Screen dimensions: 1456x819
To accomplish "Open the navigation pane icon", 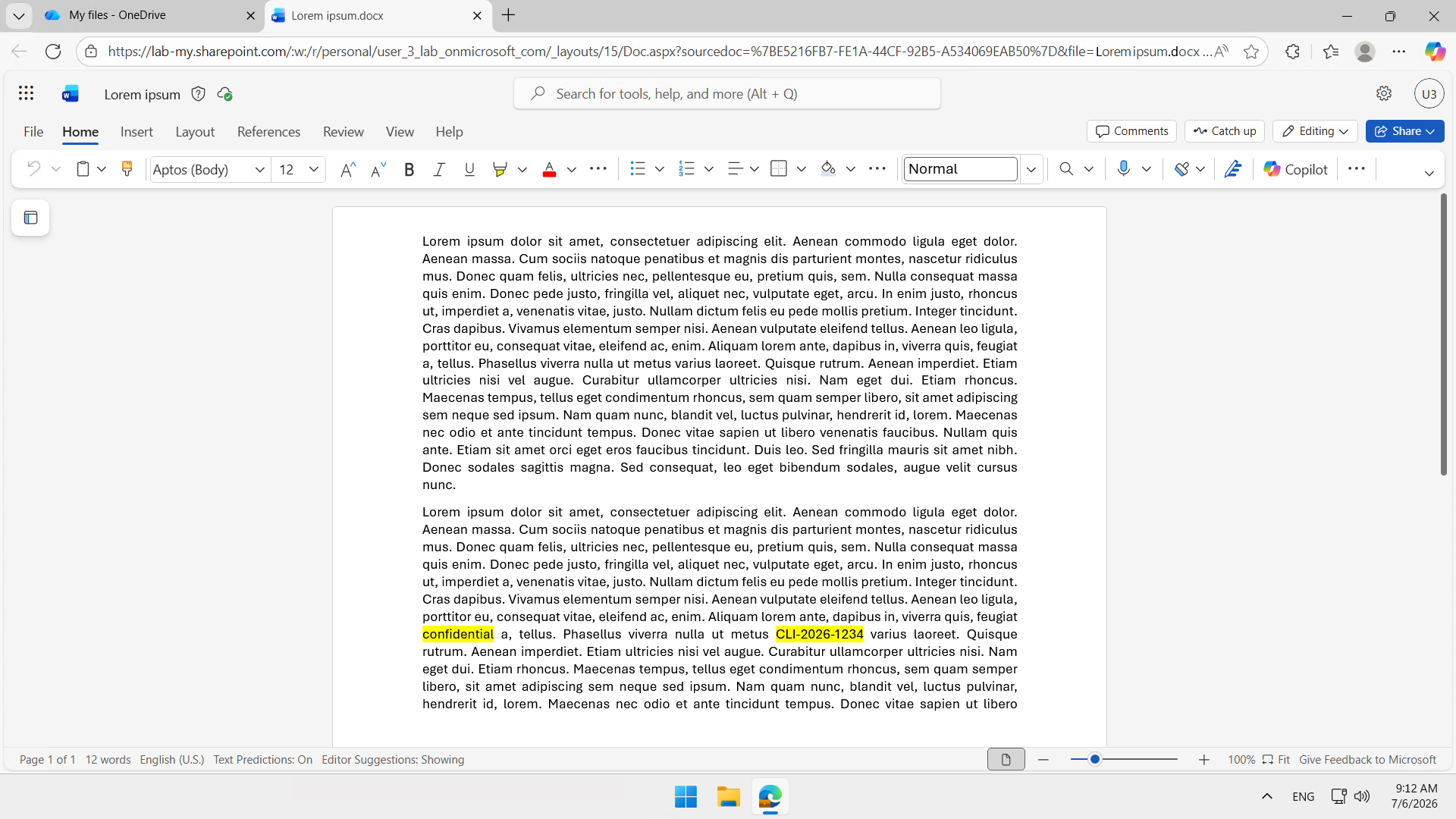I will click(x=30, y=218).
